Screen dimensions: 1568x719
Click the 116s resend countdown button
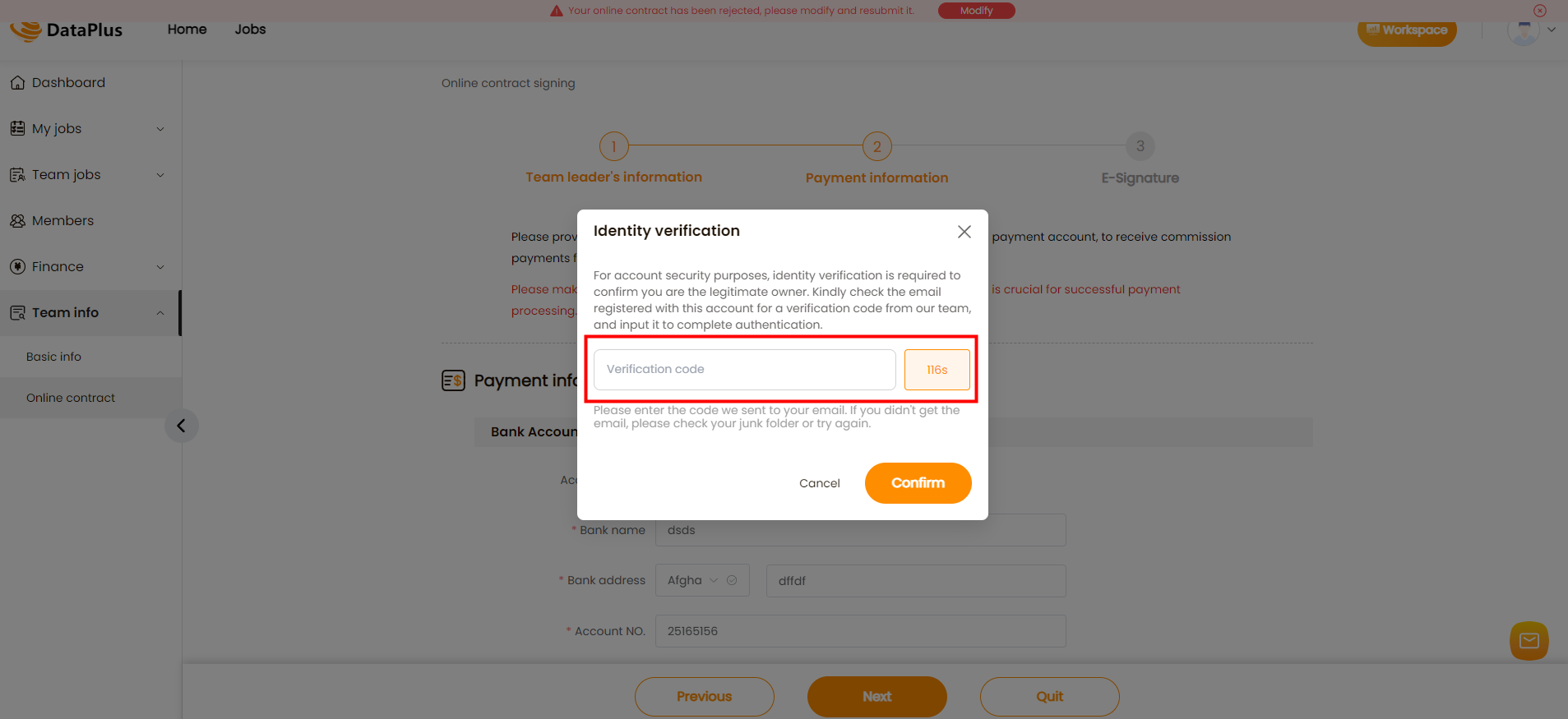coord(937,370)
